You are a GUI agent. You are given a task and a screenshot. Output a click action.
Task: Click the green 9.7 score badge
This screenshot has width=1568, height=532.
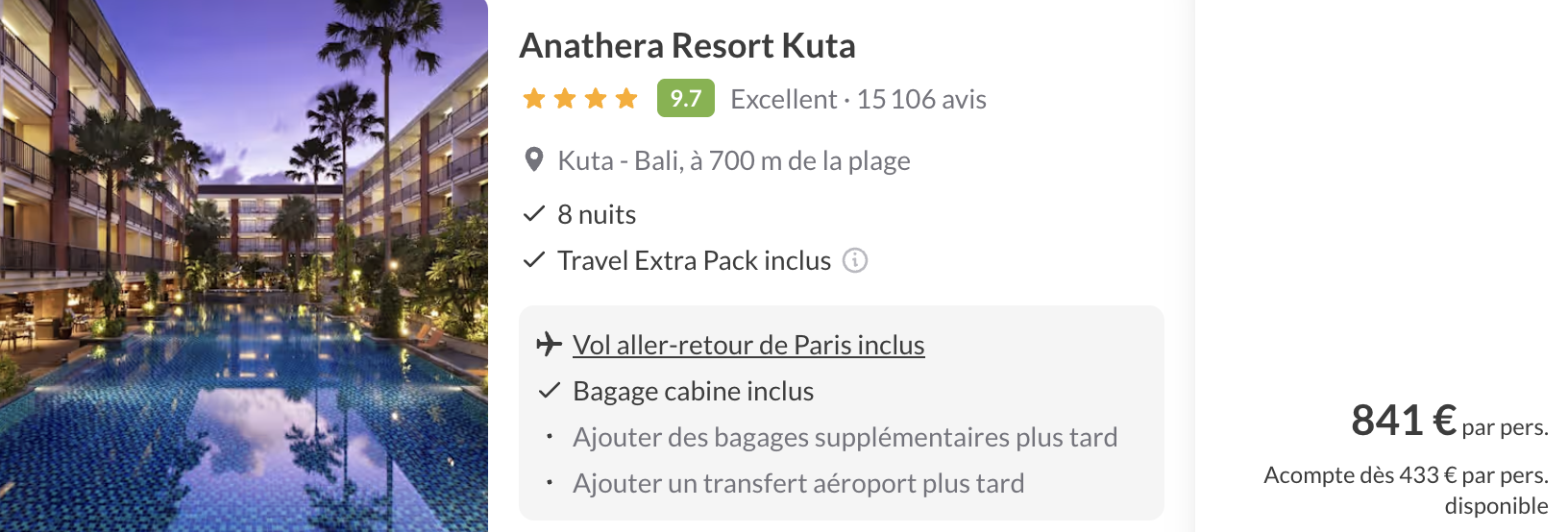[x=685, y=99]
